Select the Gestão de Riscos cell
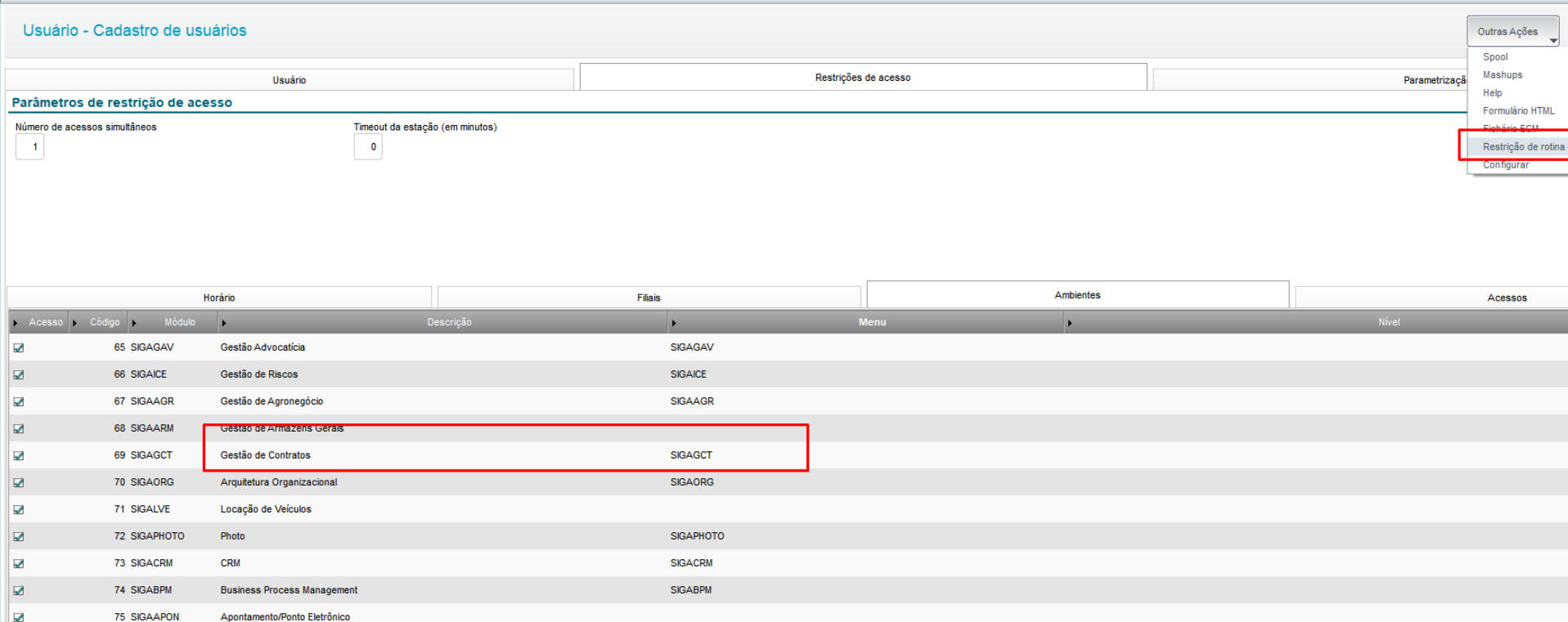This screenshot has width=1568, height=622. (259, 374)
